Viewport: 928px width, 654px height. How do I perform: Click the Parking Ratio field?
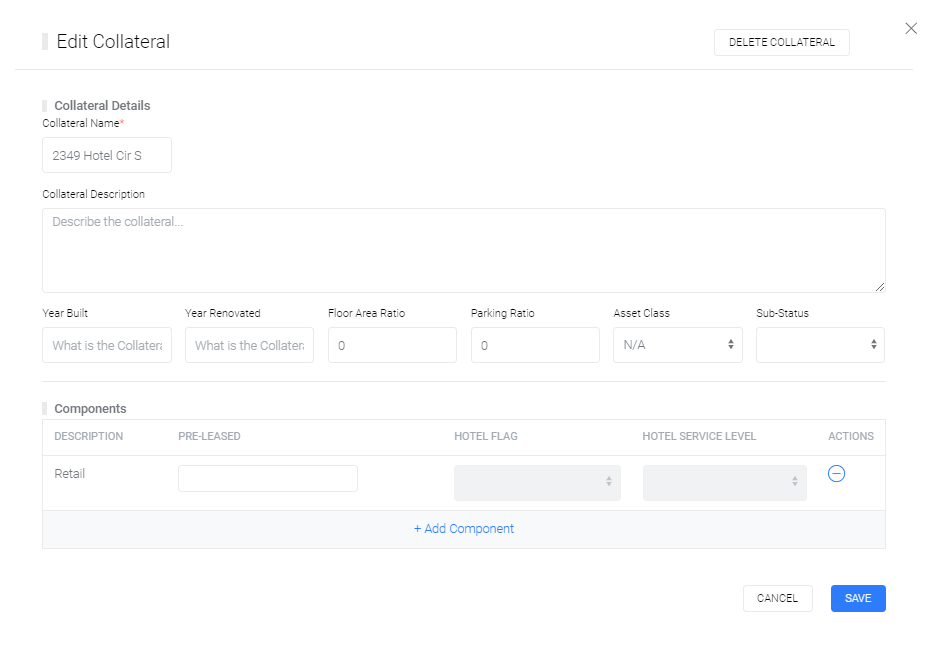click(x=536, y=345)
